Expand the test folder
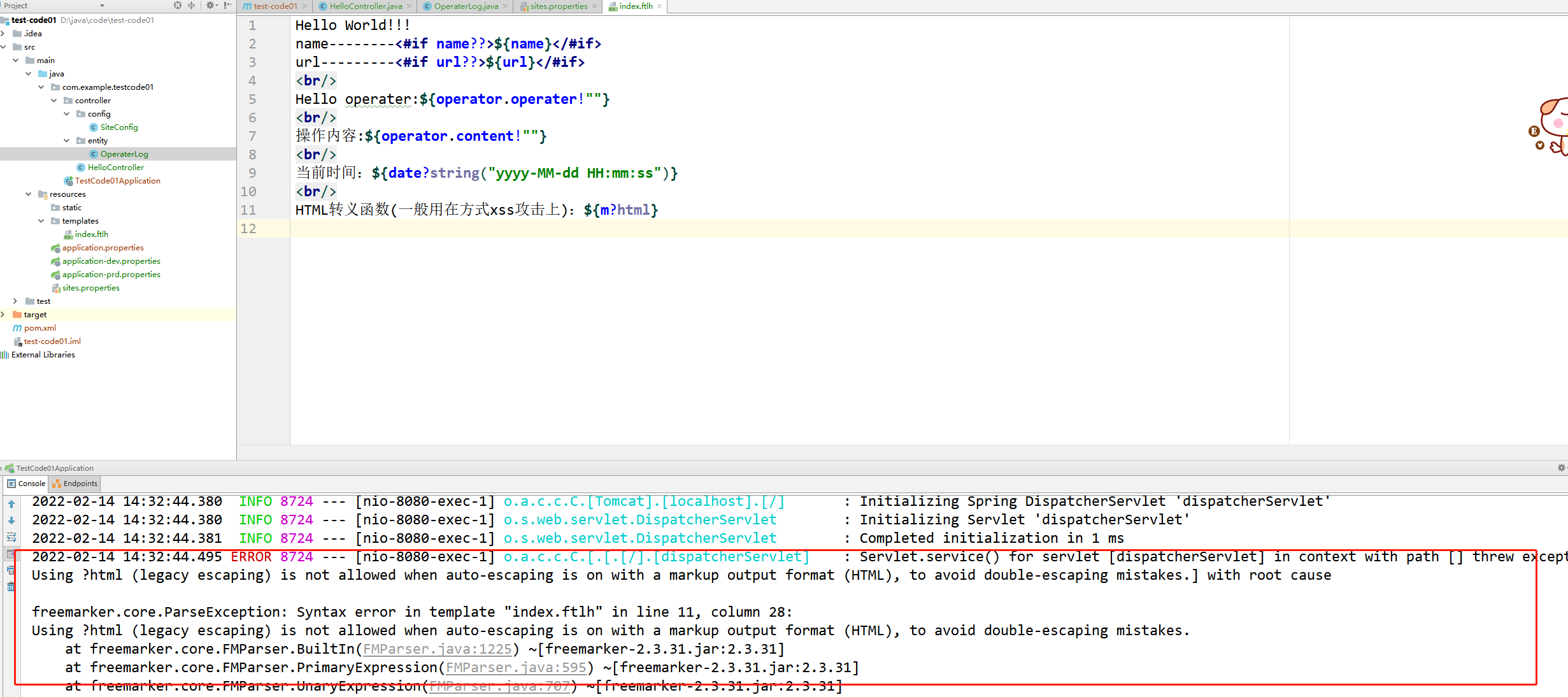Screen dimensions: 1568x697 (x=15, y=301)
